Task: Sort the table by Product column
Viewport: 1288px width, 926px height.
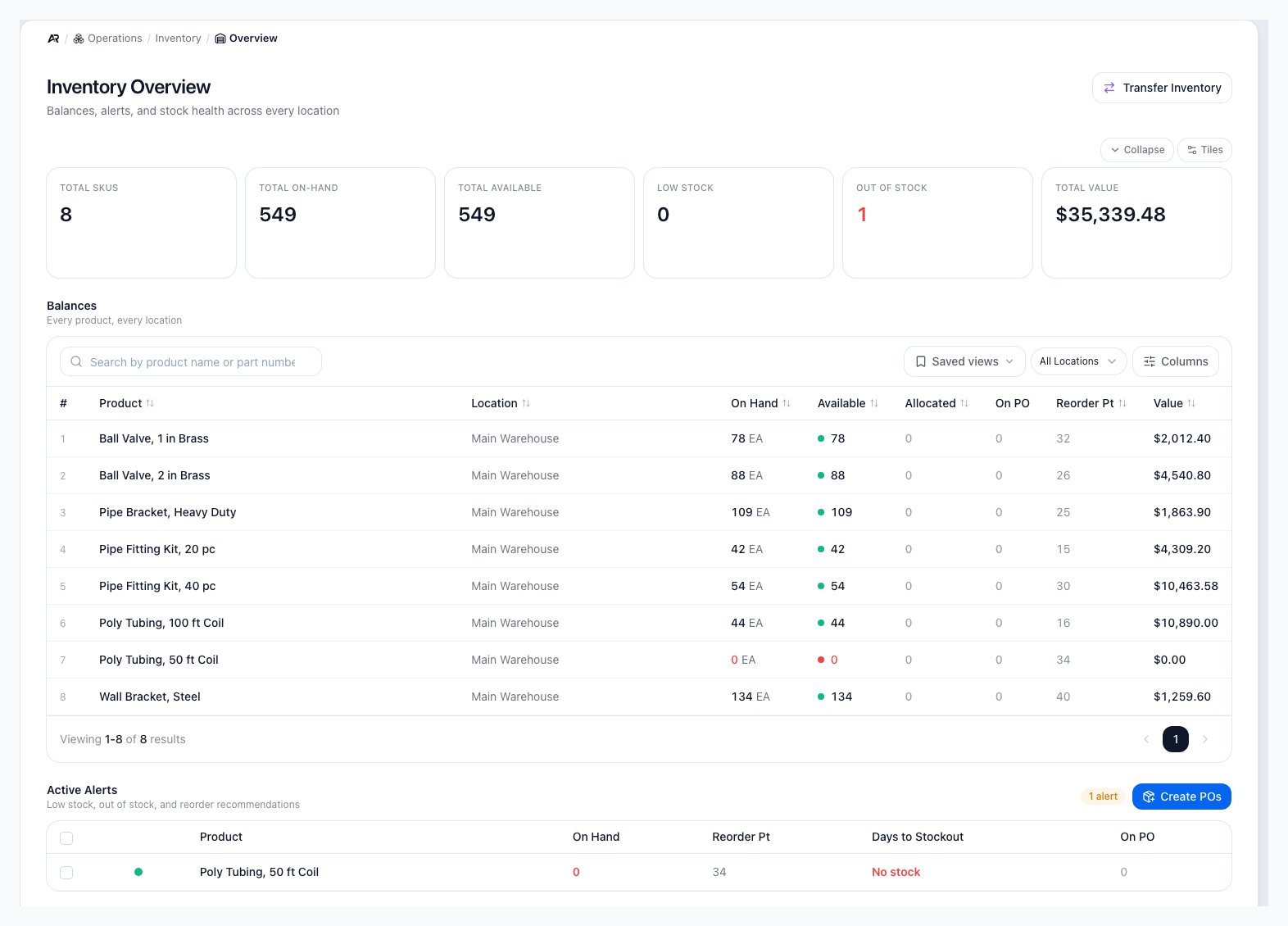Action: tap(127, 403)
